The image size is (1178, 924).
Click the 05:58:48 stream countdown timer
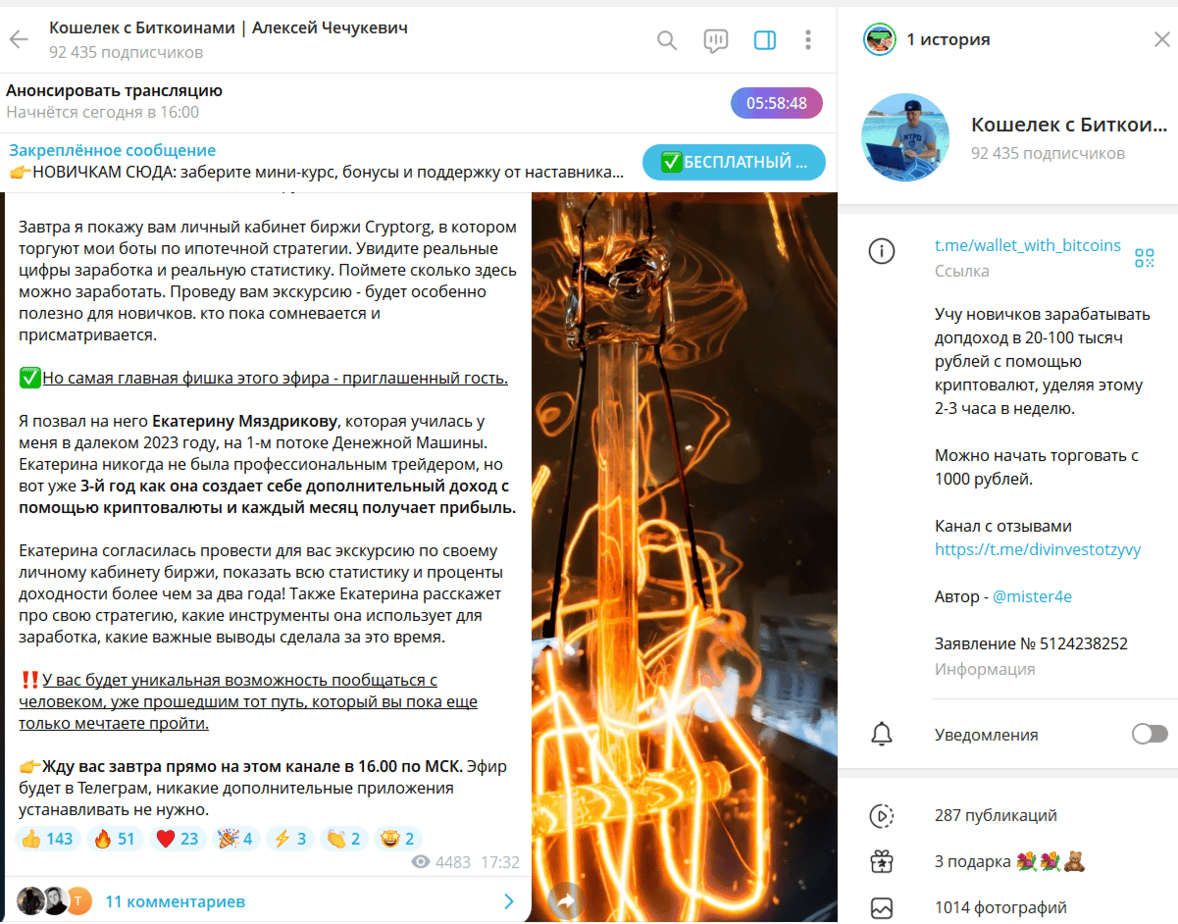coord(776,103)
